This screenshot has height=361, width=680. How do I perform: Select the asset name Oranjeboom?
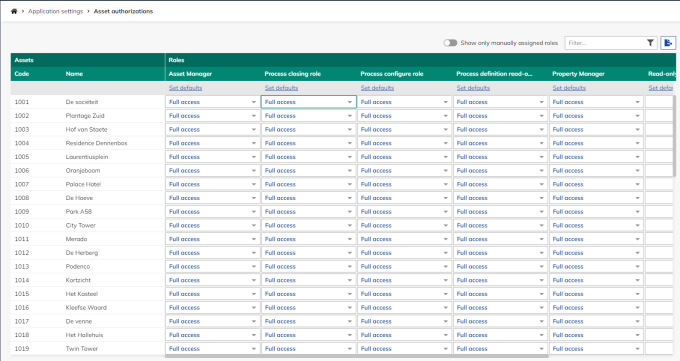[x=83, y=171]
